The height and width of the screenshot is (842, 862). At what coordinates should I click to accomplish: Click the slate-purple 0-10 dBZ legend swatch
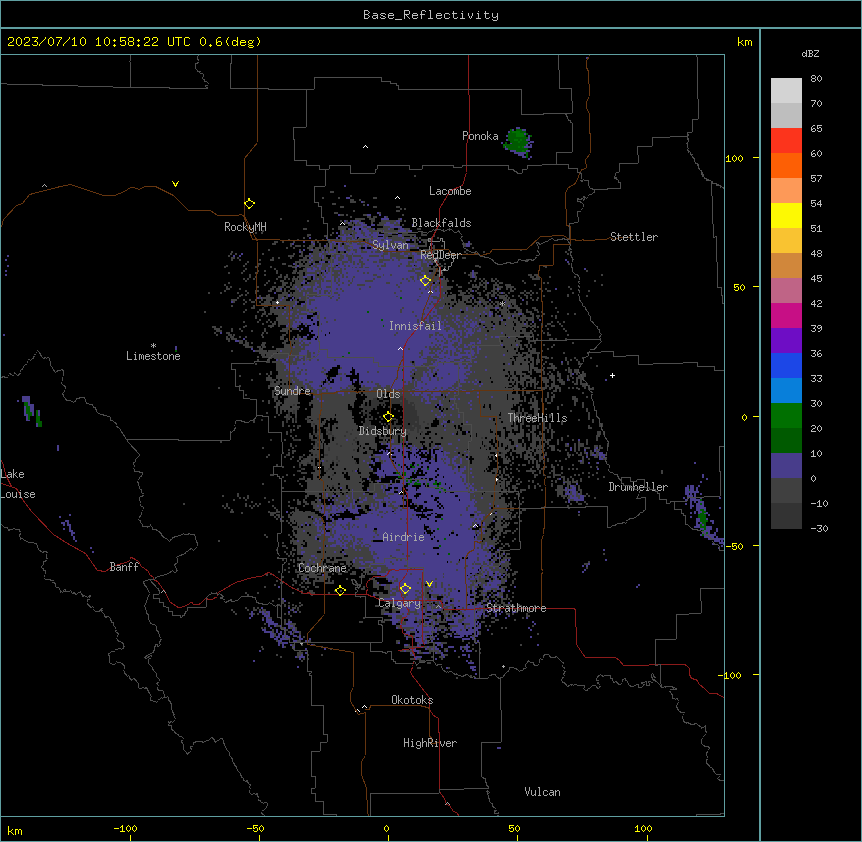coord(786,466)
